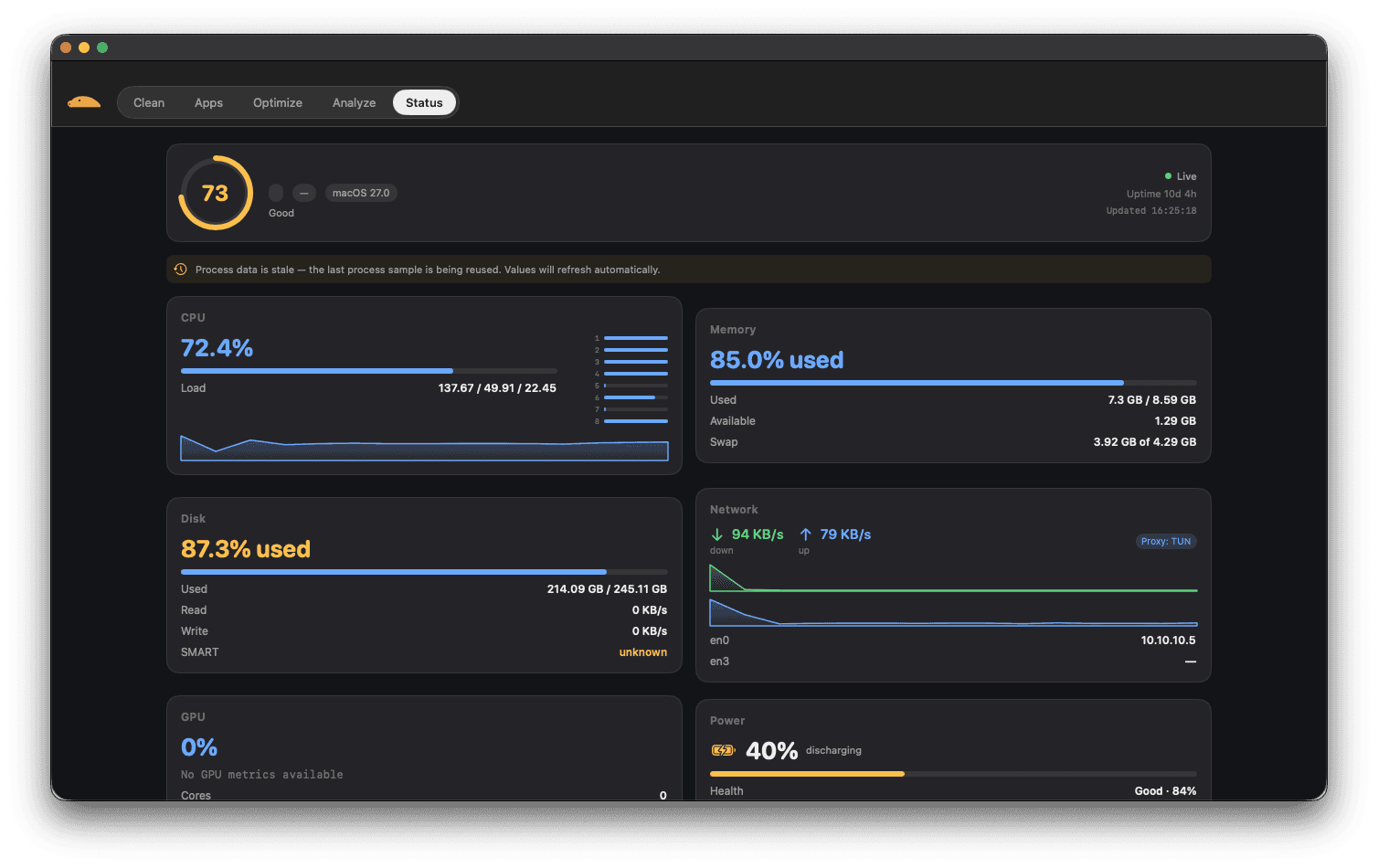Click the orange mole app logo
Viewport: 1378px width, 868px height.
click(84, 102)
